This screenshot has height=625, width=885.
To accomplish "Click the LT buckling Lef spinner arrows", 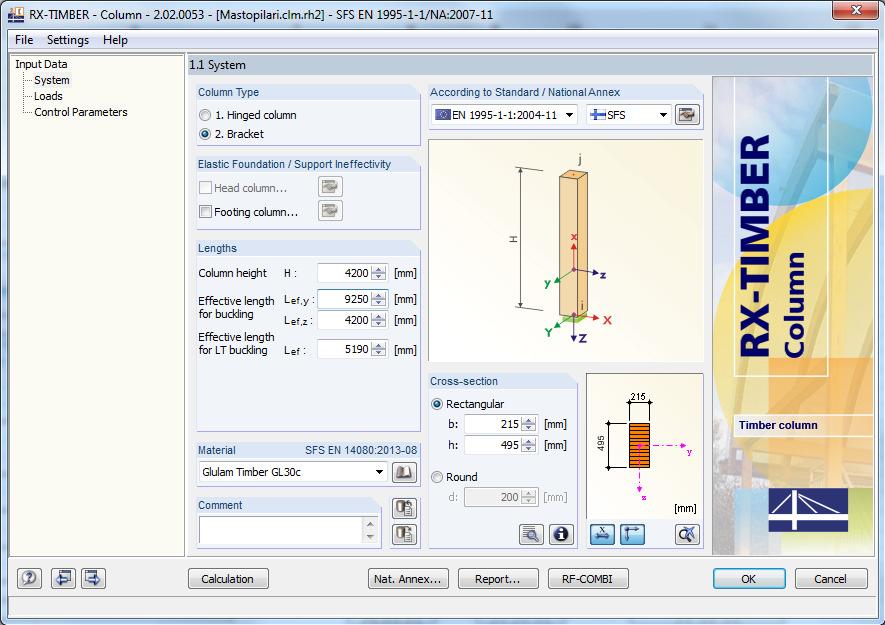I will (379, 349).
